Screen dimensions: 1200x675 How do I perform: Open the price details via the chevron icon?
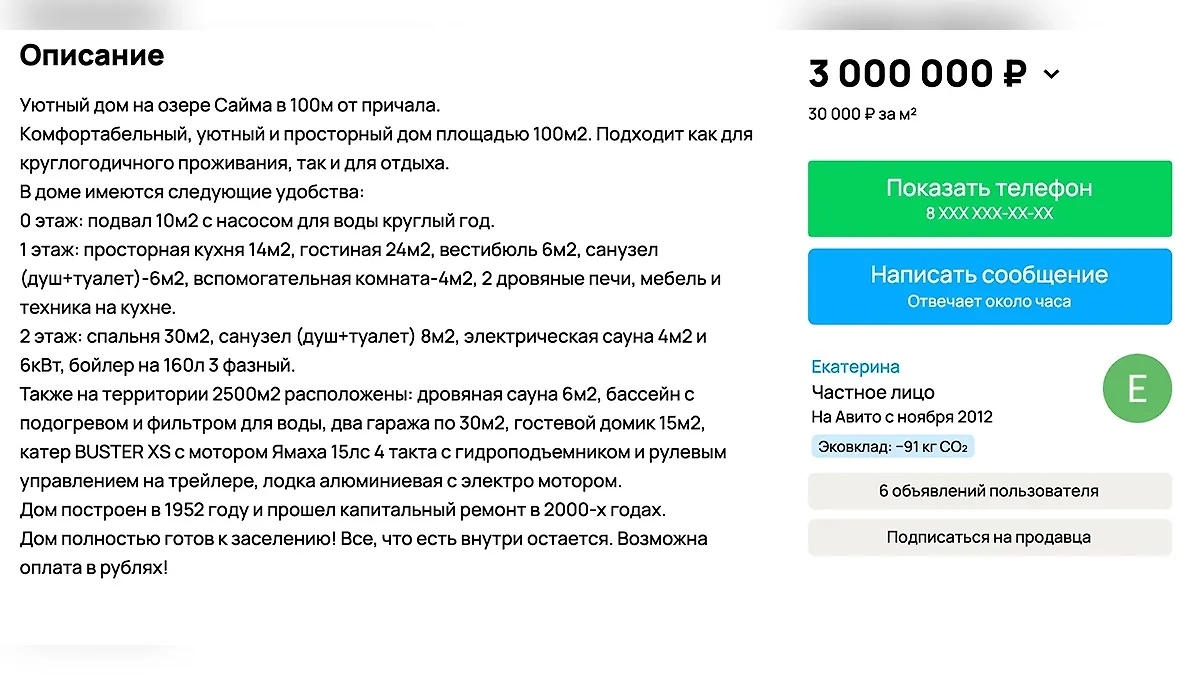pyautogui.click(x=1050, y=74)
